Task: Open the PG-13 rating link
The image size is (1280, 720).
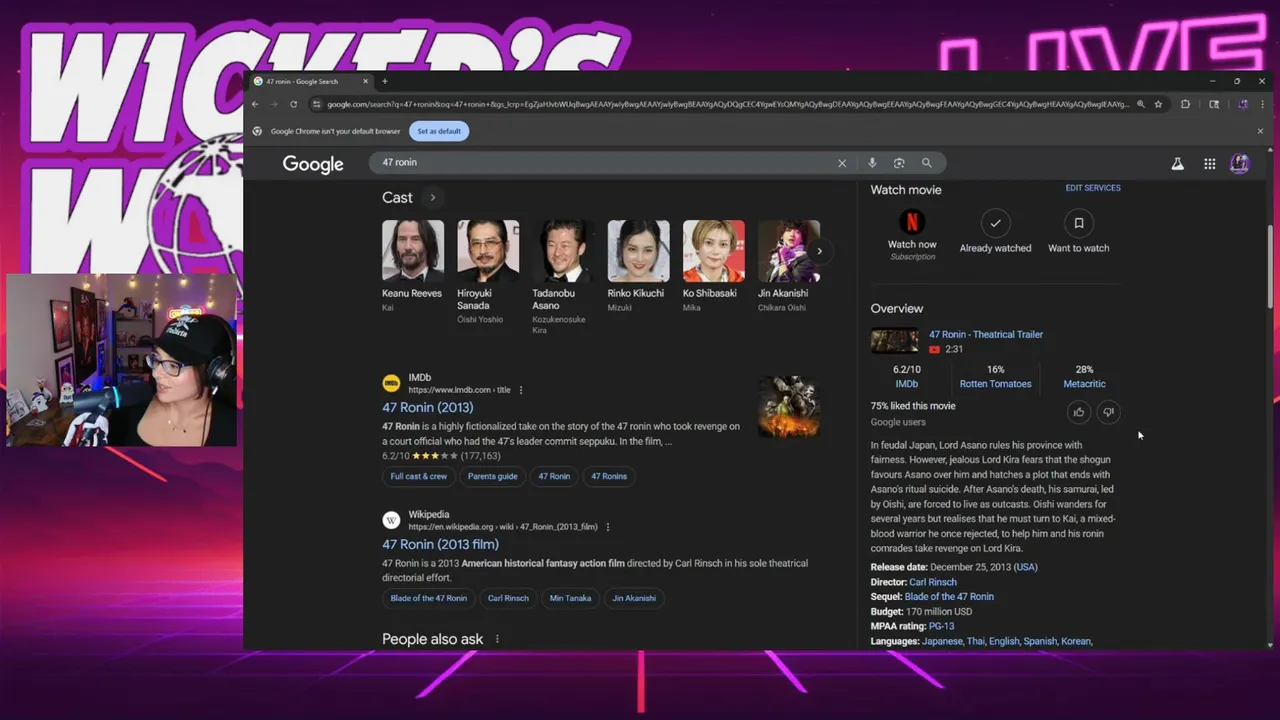Action: (941, 626)
